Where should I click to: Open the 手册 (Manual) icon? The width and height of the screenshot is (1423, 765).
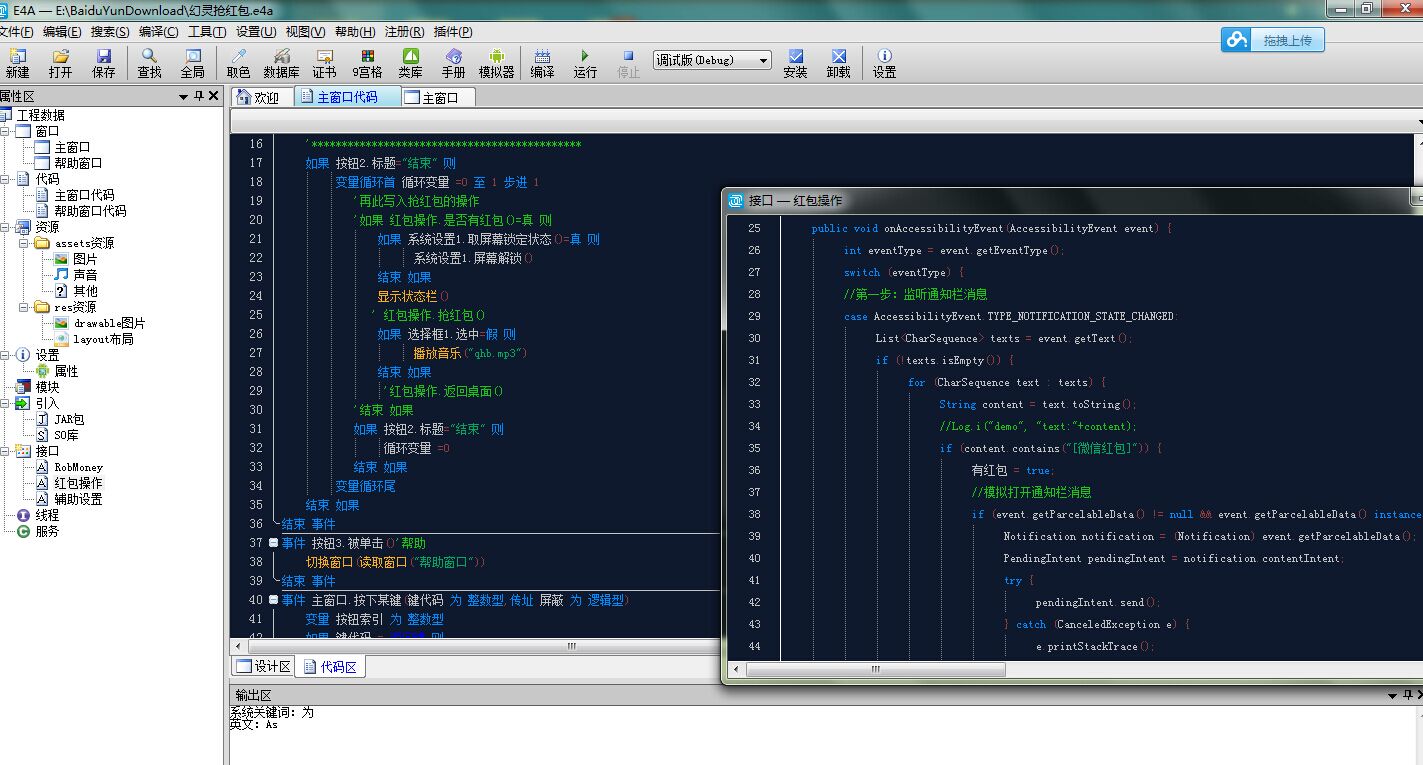click(x=454, y=63)
